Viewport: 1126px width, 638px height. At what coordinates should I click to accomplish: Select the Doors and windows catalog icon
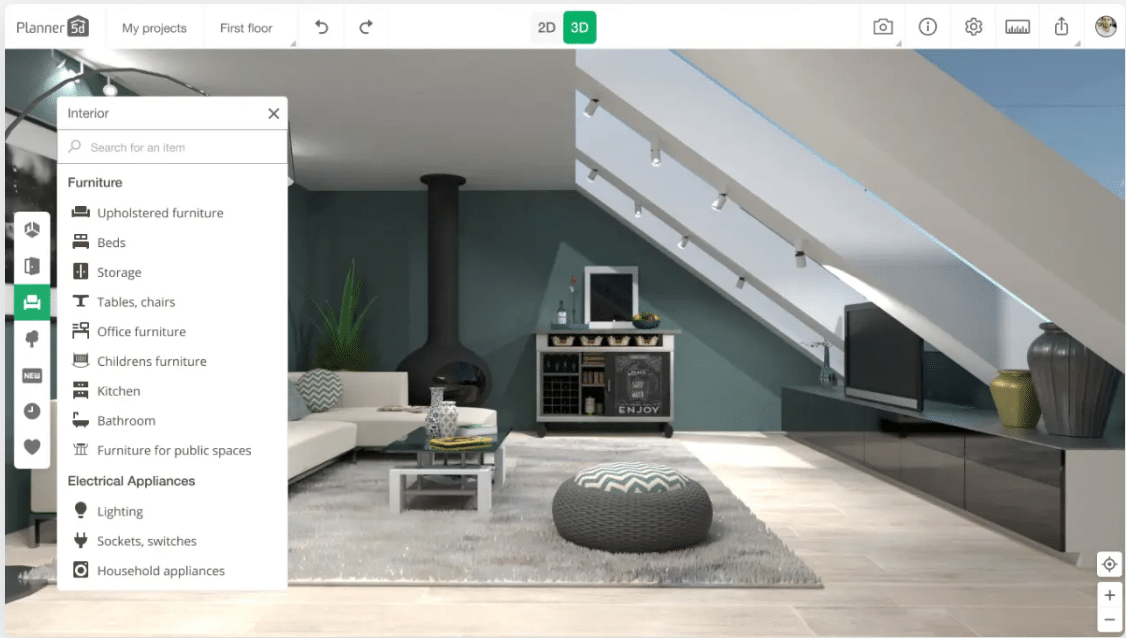[x=31, y=265]
